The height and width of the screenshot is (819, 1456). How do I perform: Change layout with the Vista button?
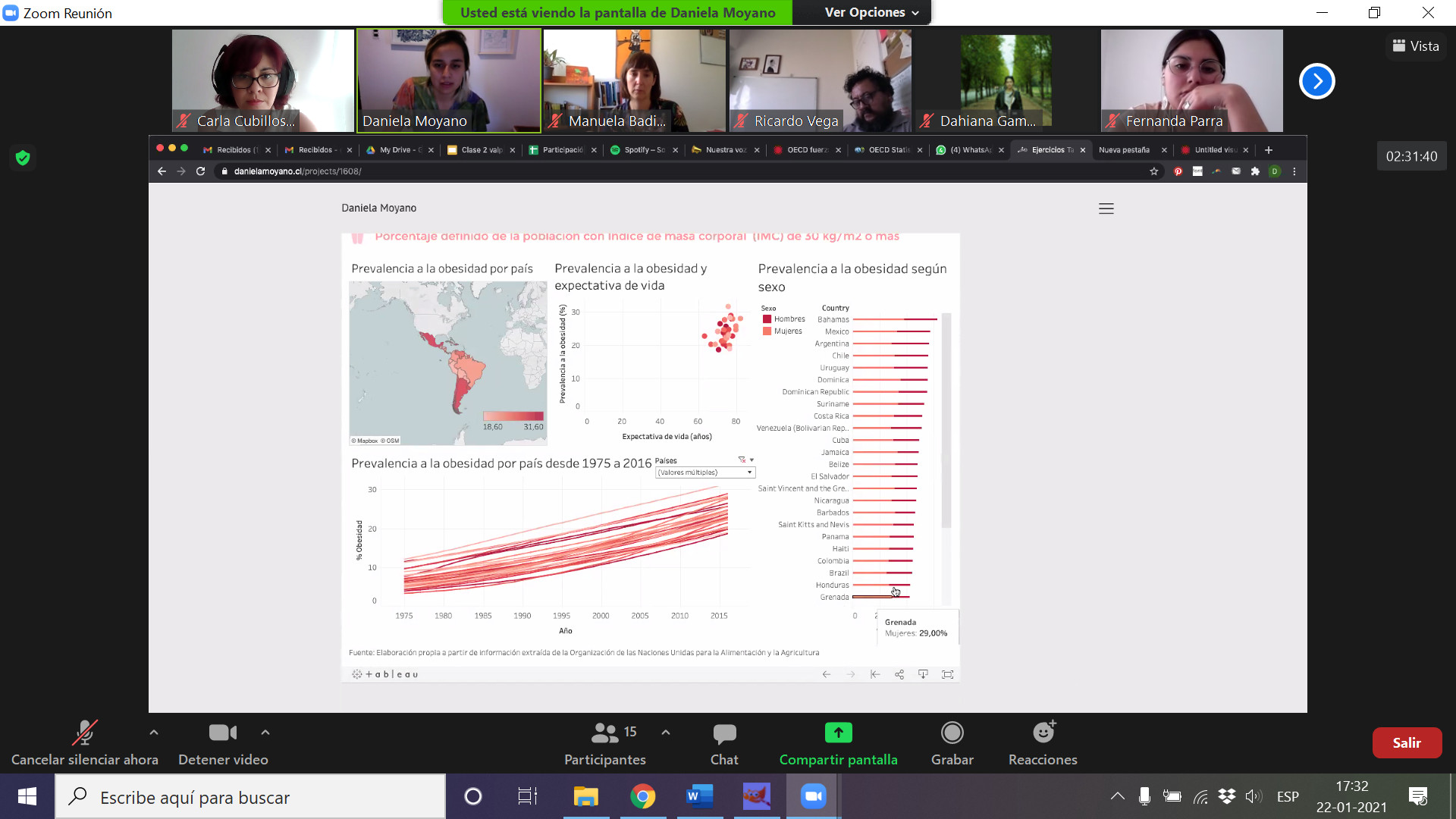tap(1416, 46)
